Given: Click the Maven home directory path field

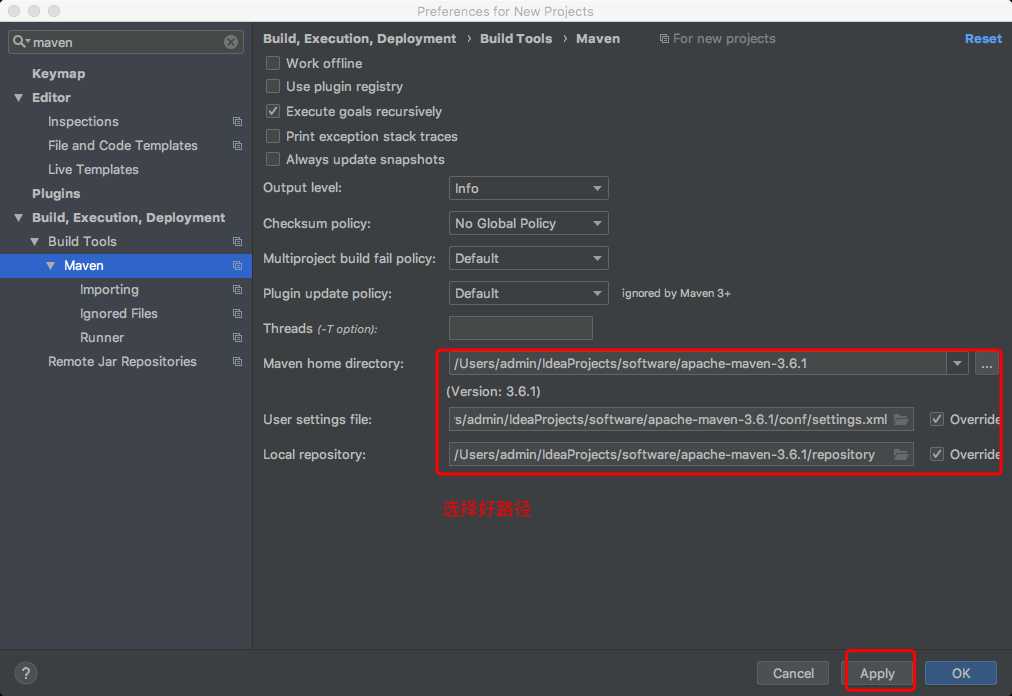Looking at the screenshot, I should pos(697,363).
